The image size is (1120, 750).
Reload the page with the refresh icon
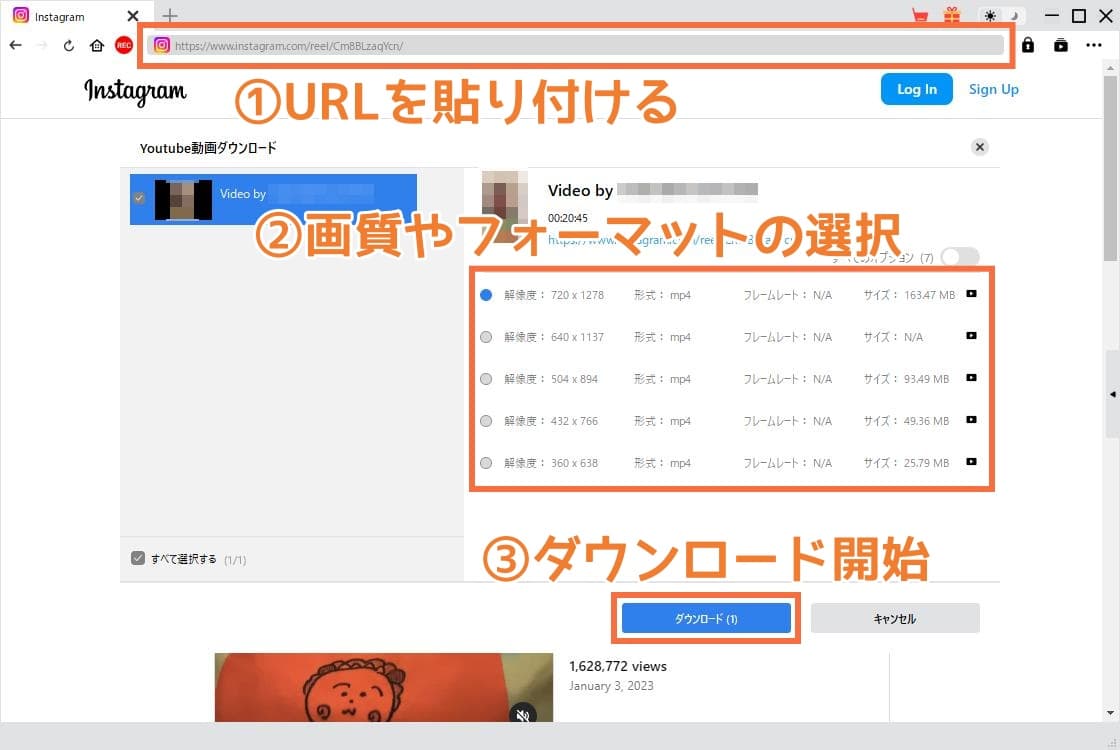69,46
